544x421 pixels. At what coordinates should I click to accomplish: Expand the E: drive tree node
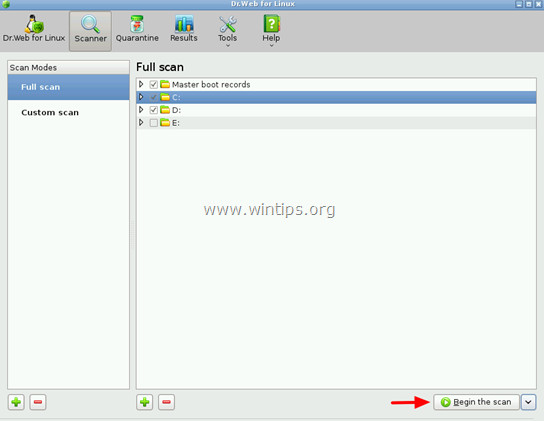point(141,122)
